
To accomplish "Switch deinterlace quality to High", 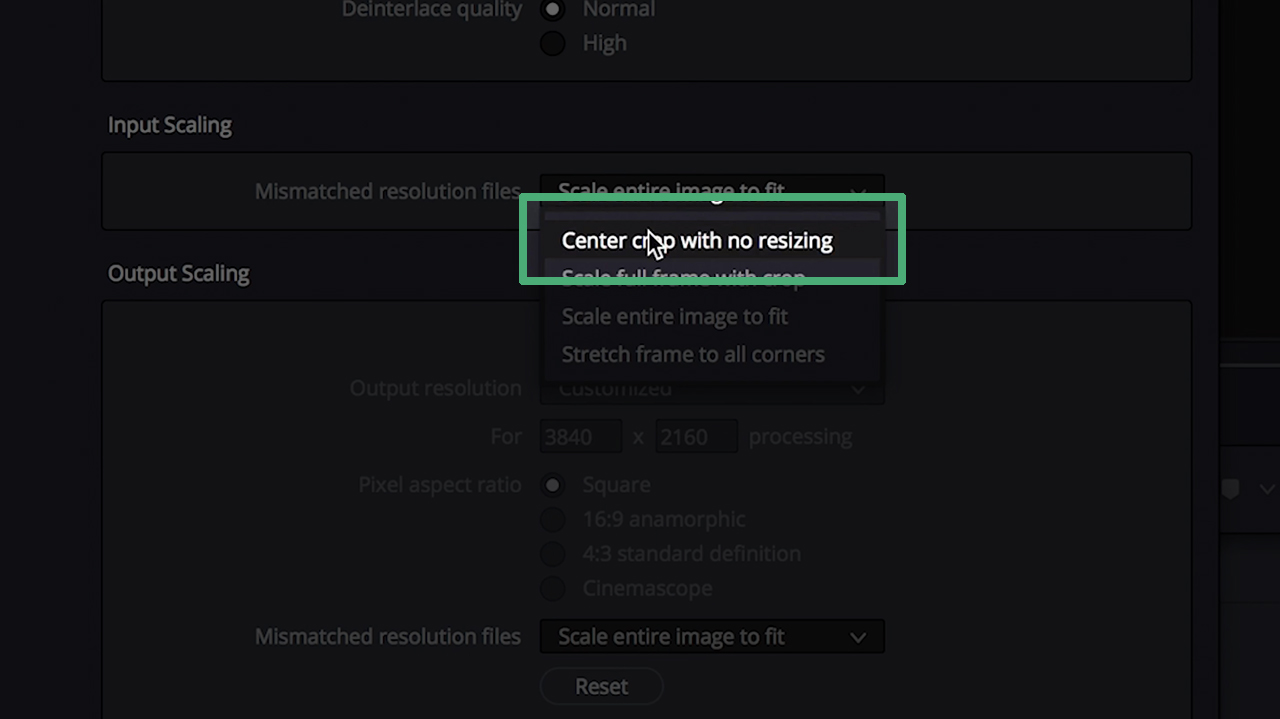I will [x=553, y=43].
